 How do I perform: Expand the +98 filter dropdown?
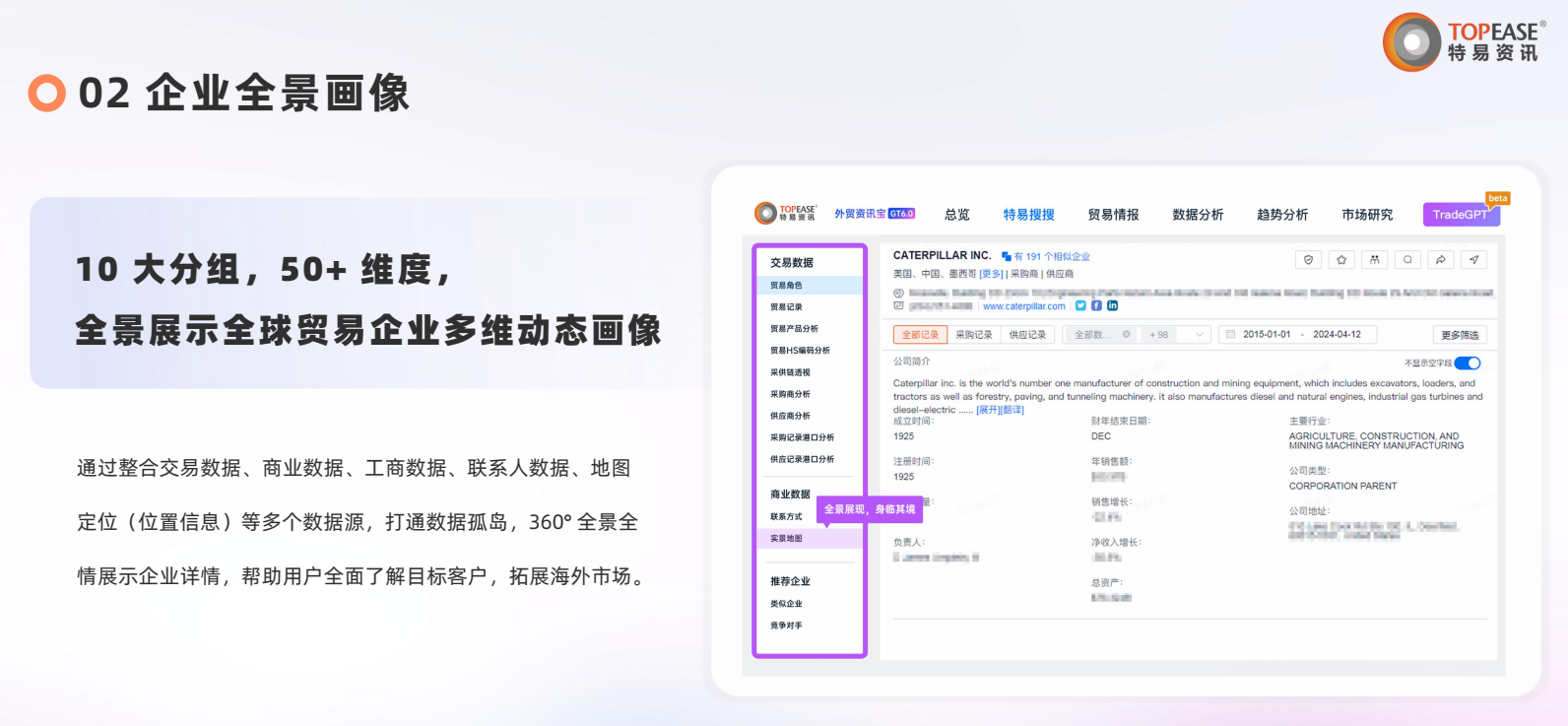(x=1199, y=334)
